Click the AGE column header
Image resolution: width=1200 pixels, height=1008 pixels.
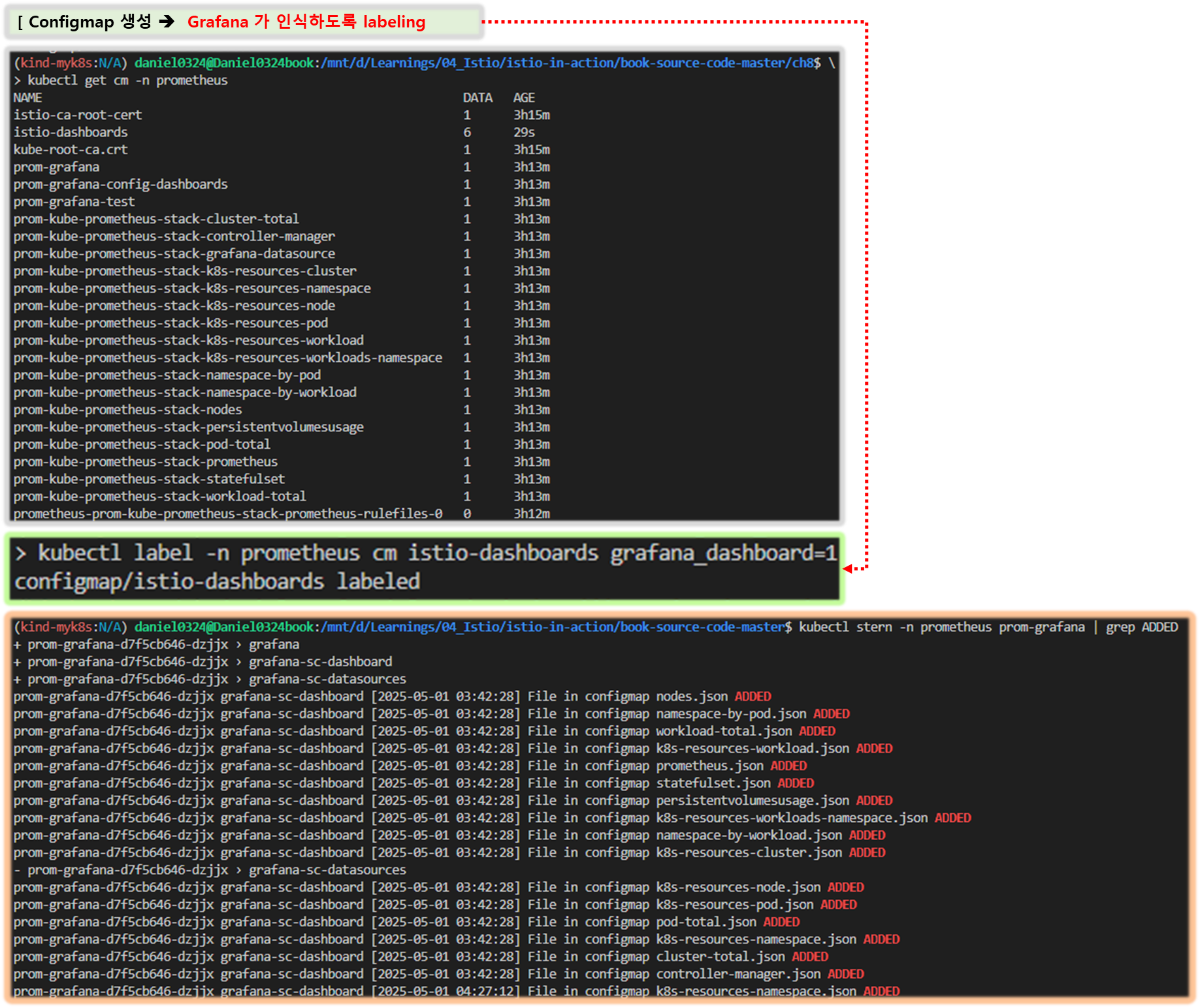point(524,97)
